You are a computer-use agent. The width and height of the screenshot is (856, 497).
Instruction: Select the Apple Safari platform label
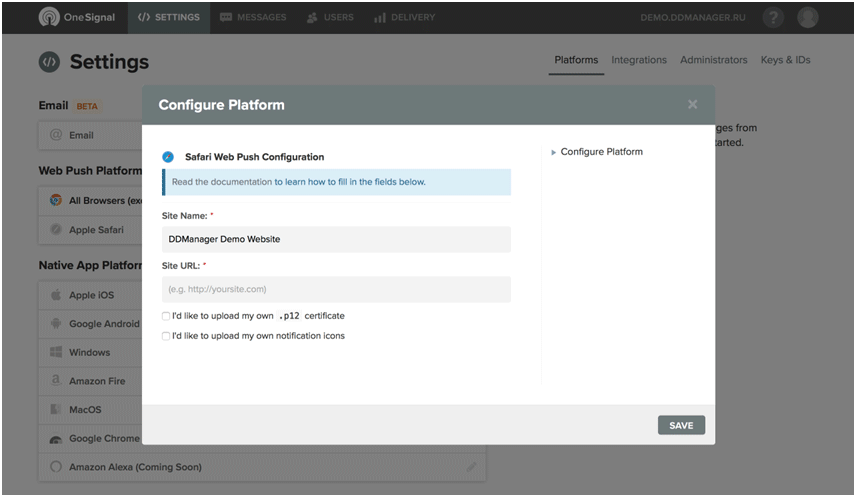point(96,230)
